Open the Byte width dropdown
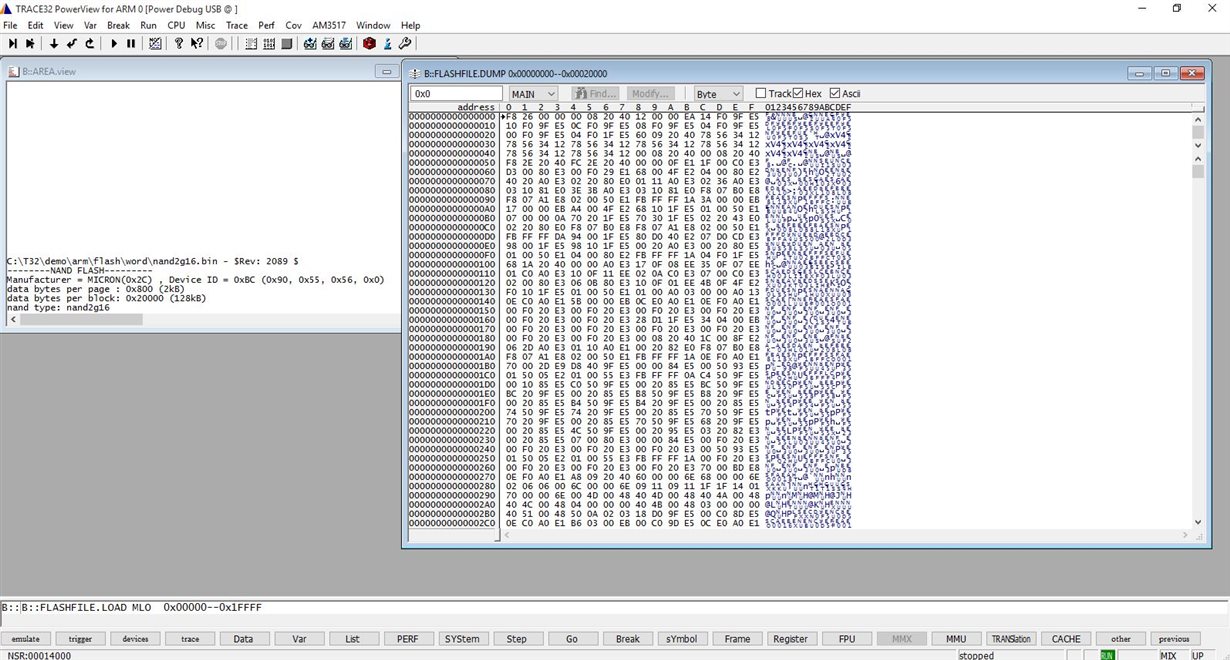 click(x=718, y=94)
